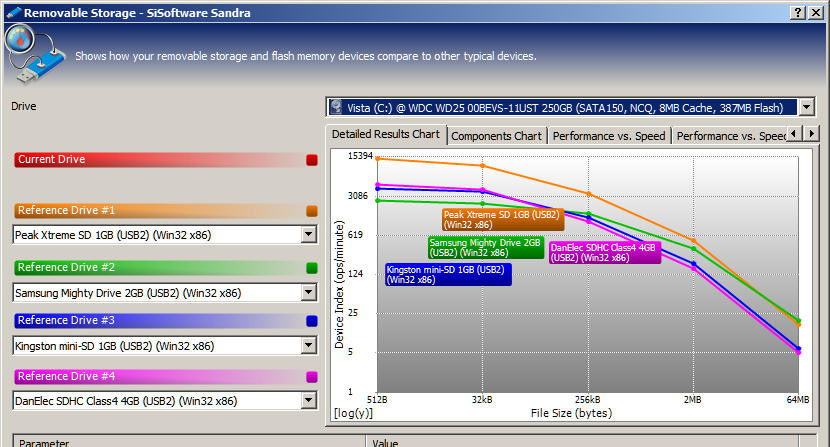Click the Sandra title bar app icon

pyautogui.click(x=13, y=13)
